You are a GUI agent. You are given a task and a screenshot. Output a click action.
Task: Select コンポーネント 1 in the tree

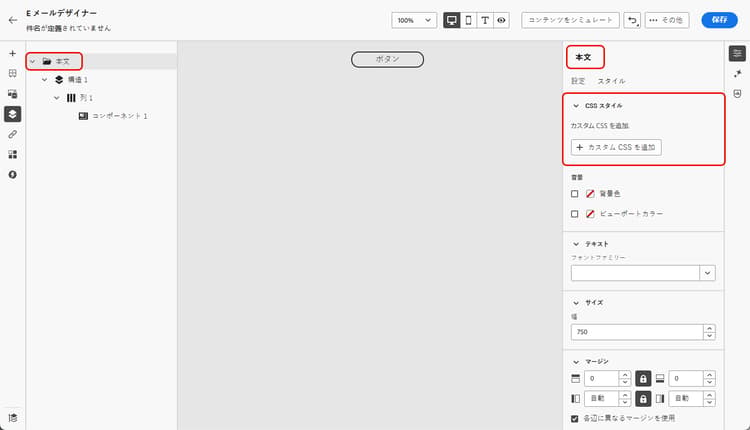tap(120, 116)
